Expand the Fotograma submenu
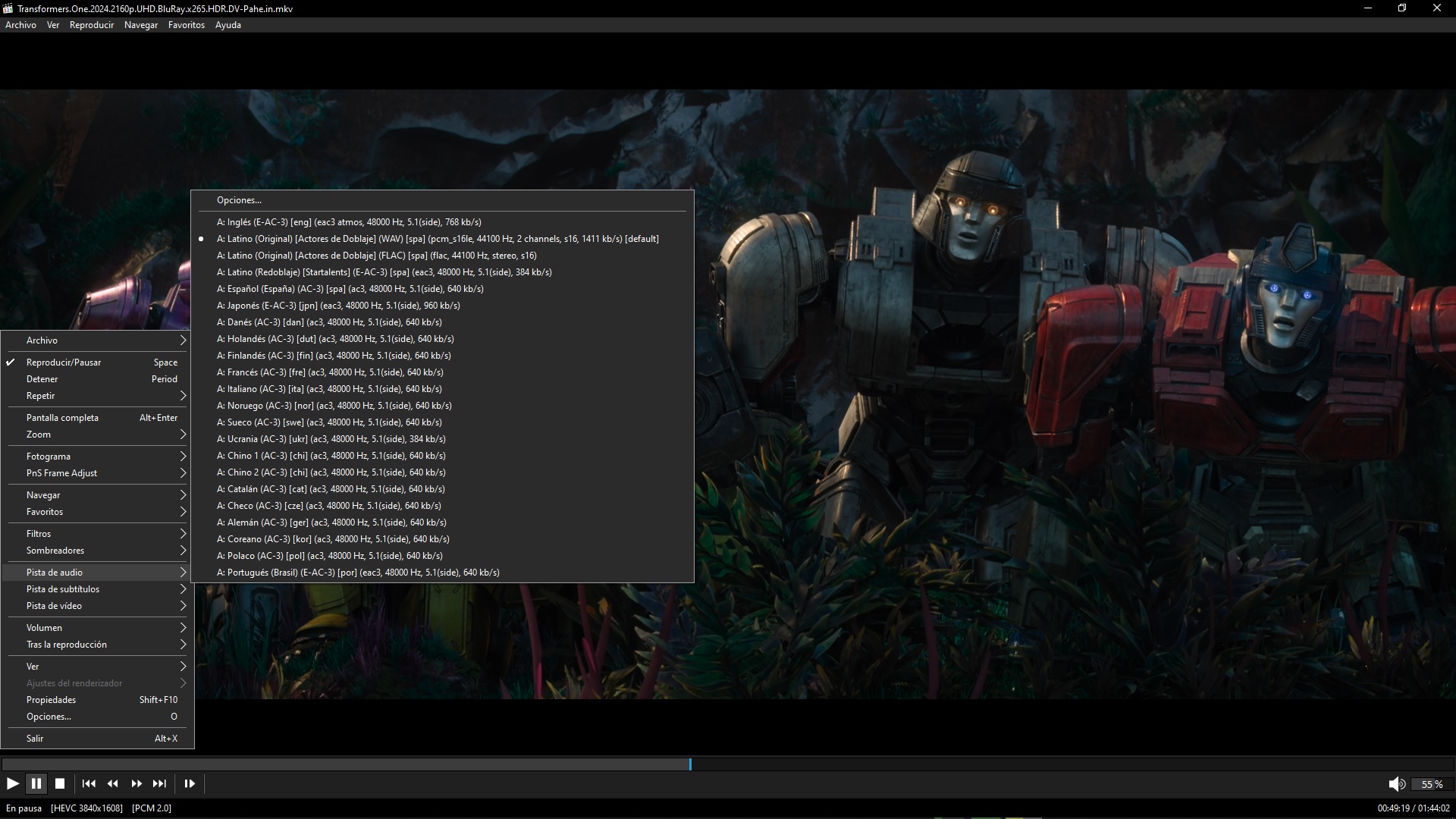The width and height of the screenshot is (1456, 819). click(97, 457)
